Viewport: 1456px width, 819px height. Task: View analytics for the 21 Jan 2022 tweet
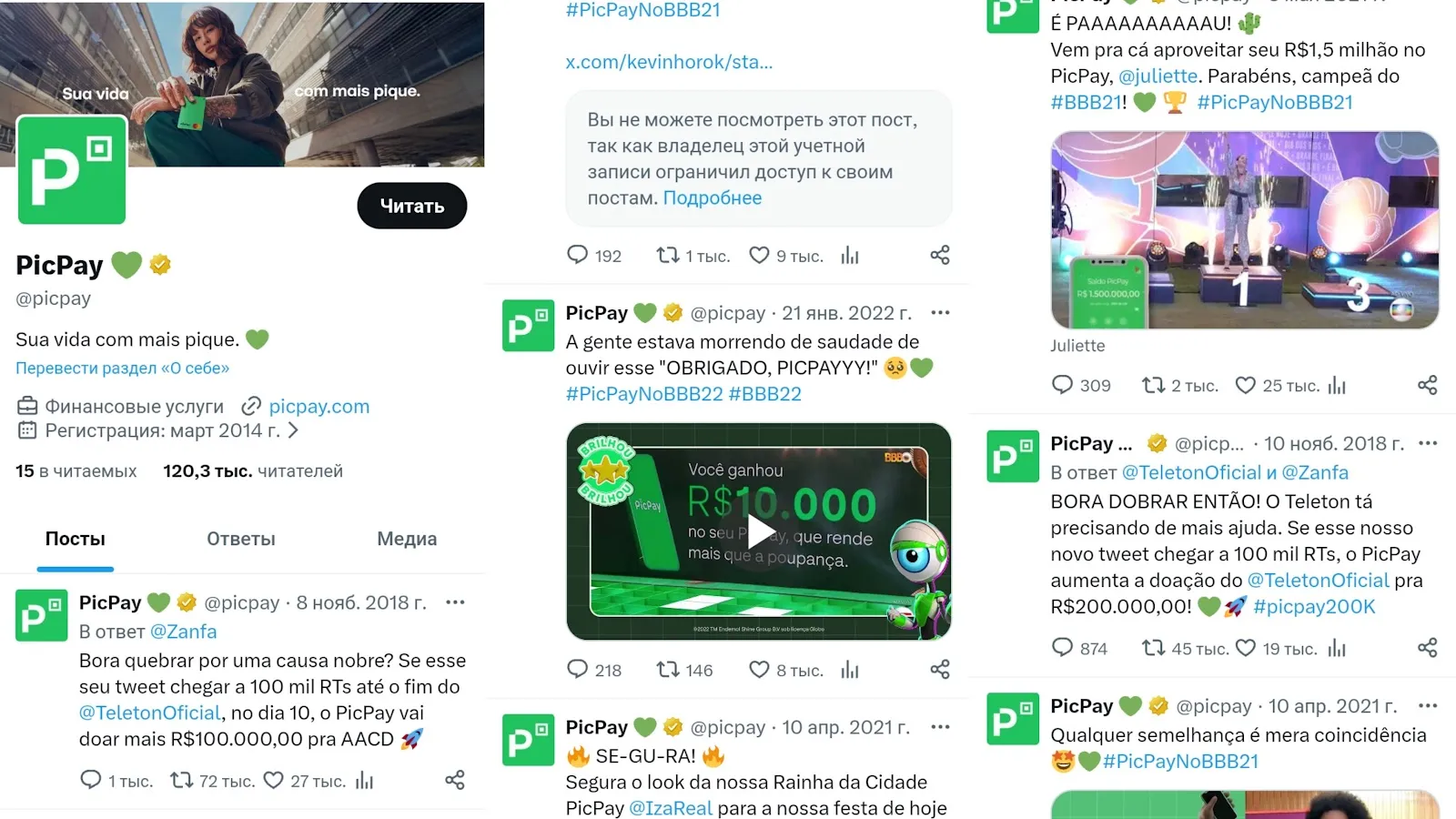850,670
